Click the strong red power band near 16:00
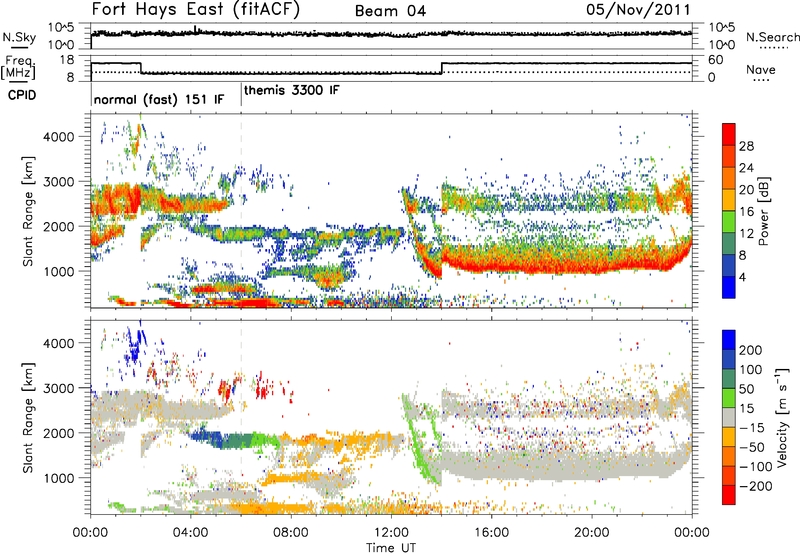 pos(491,265)
